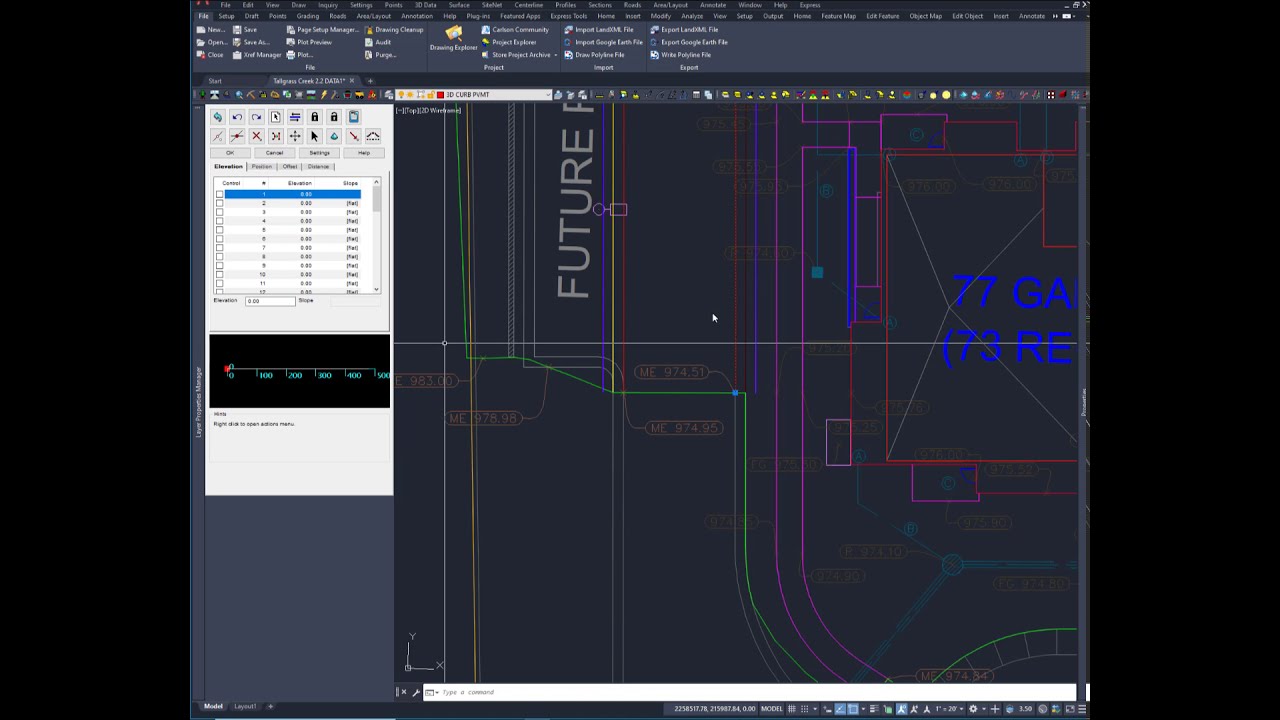Close the Tallgrass Creek 2.2 DATA1 tab

point(350,81)
